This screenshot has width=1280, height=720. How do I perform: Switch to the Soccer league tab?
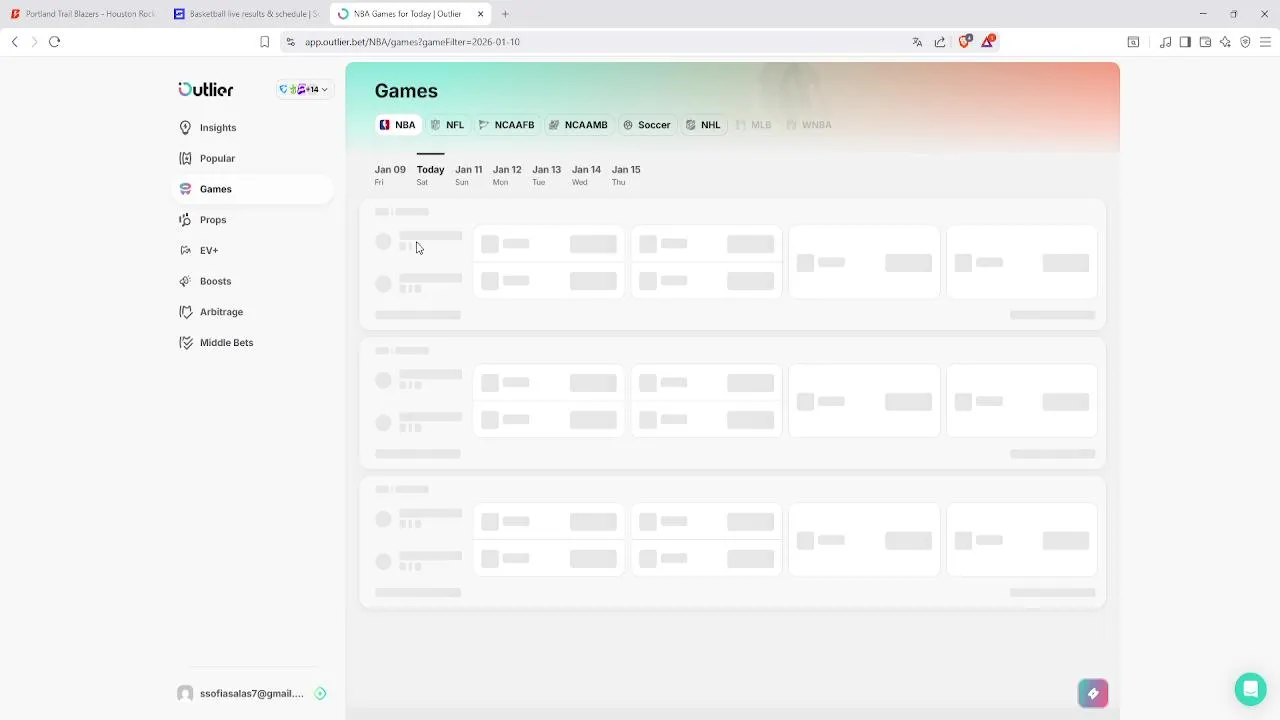tap(646, 125)
